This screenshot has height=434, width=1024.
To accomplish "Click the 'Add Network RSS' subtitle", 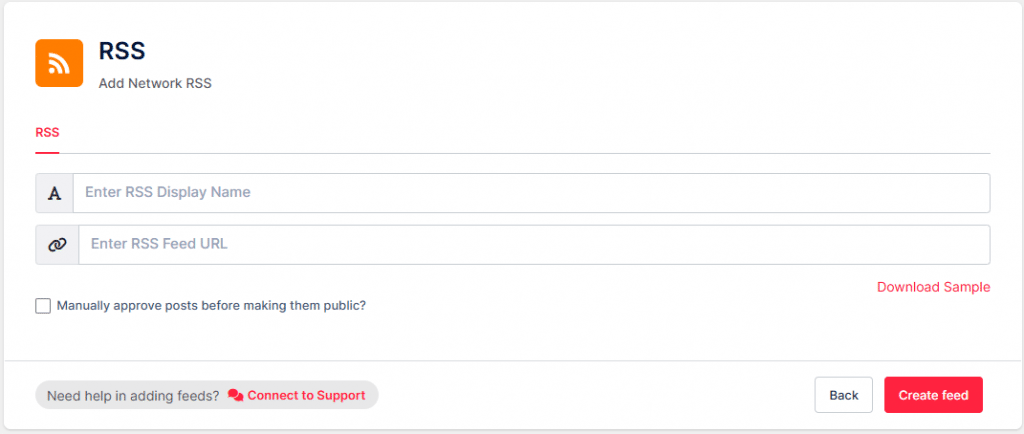I will [x=155, y=84].
